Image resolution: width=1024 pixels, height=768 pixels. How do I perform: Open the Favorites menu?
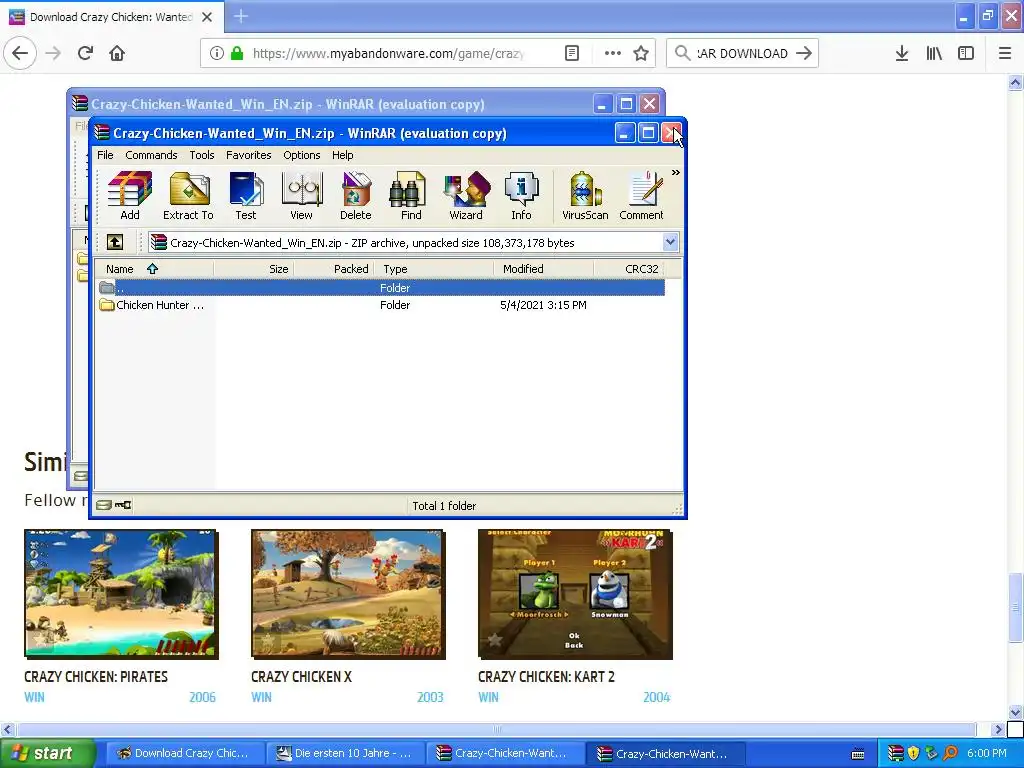248,155
